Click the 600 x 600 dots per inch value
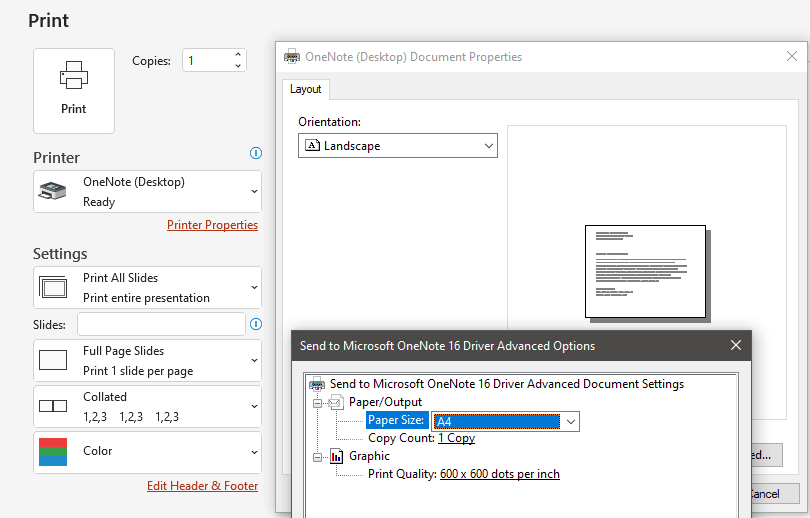This screenshot has height=518, width=810. 500,474
